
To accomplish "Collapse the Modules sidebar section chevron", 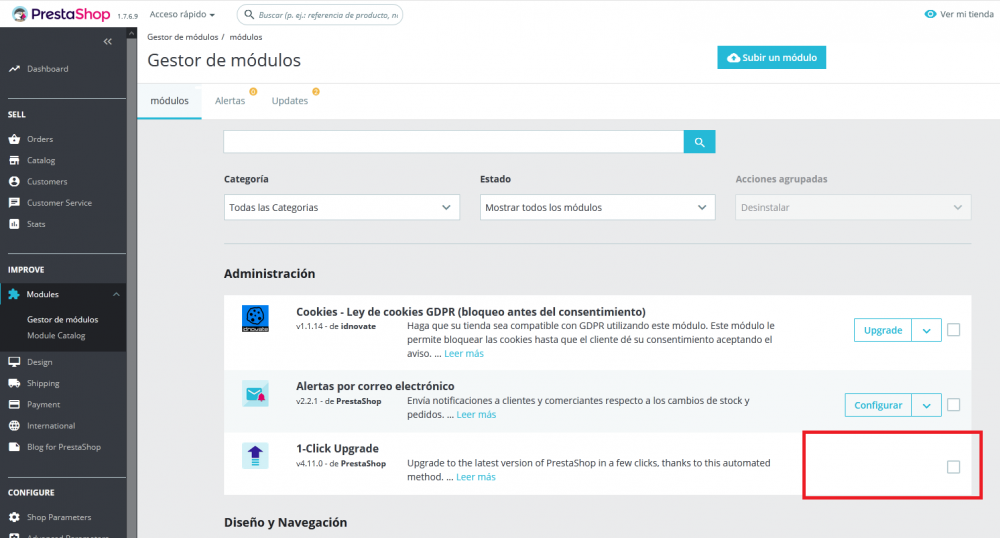I will coord(116,294).
